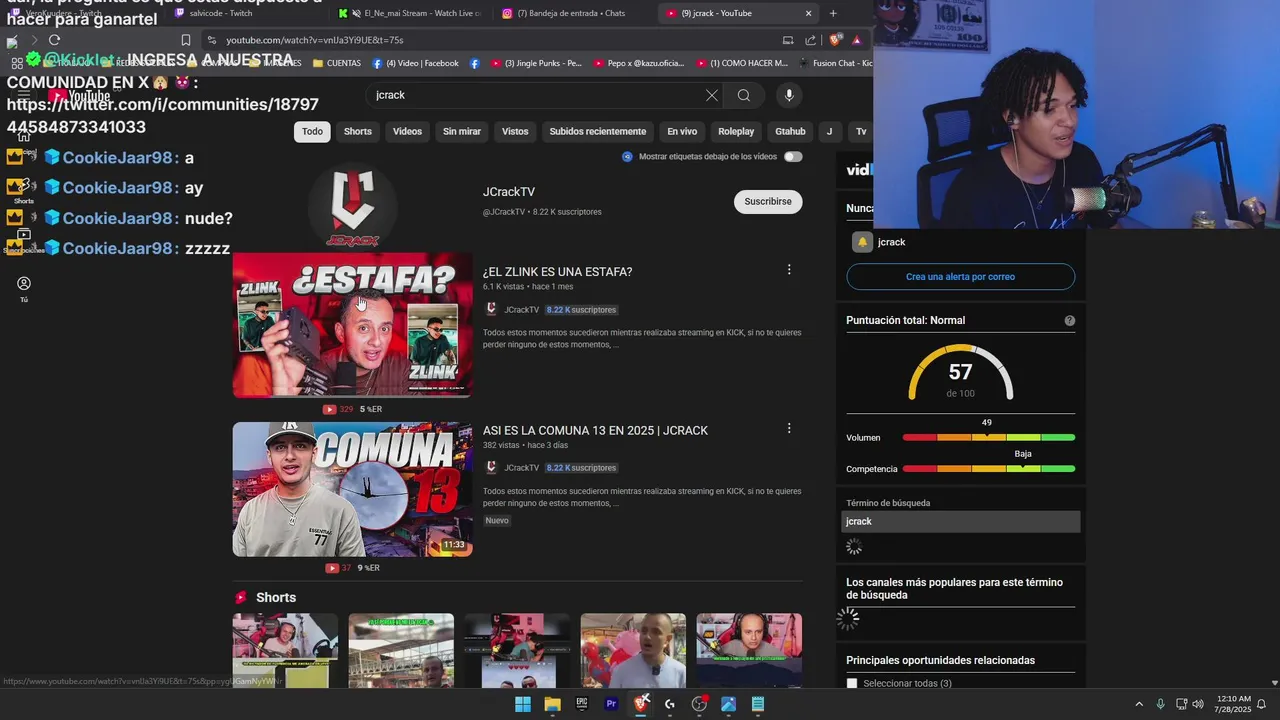Start voice search with the microphone icon
1280x720 pixels.
pos(789,95)
